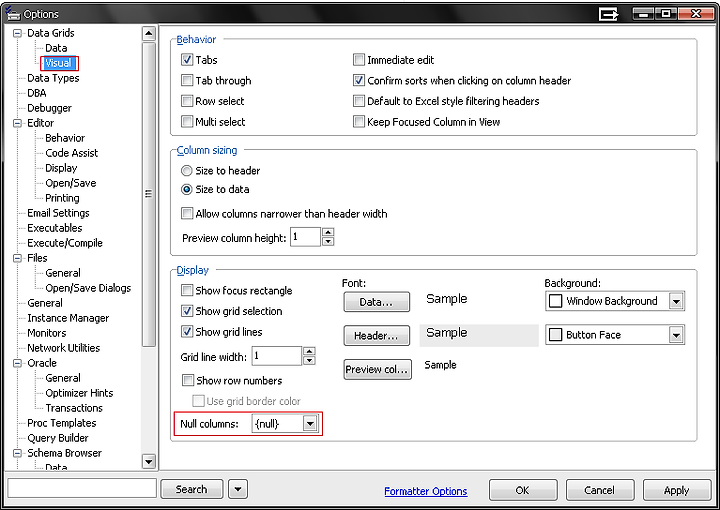Click the arrow icon in title bar

[609, 14]
